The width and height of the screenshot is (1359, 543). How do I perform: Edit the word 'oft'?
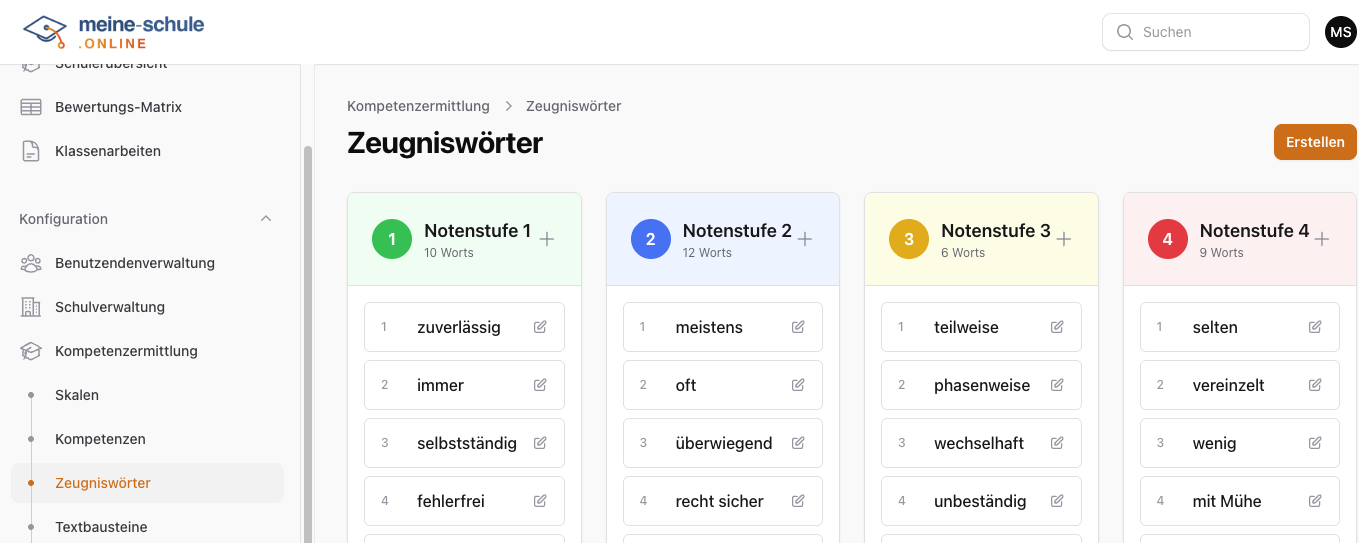point(798,385)
